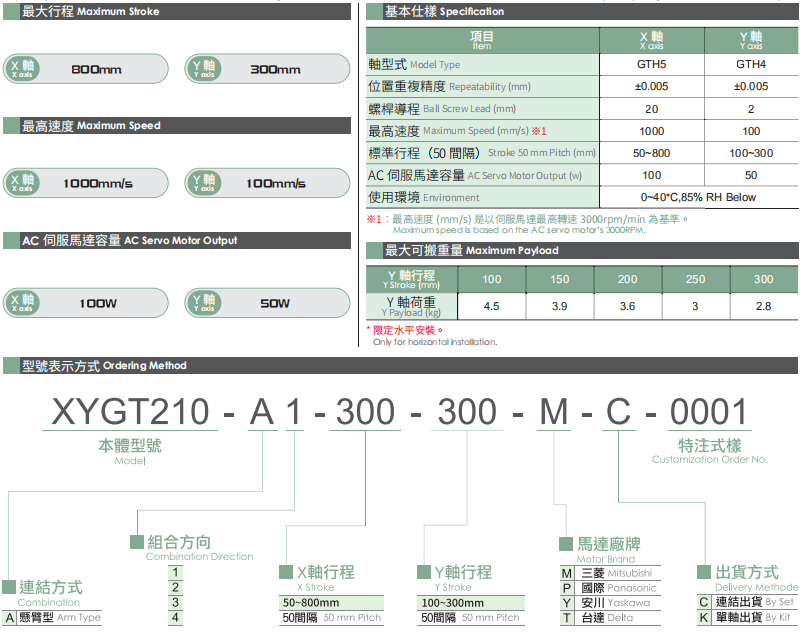Image resolution: width=802 pixels, height=633 pixels.
Task: Select the 1000 maximum speed table cell
Action: 652,131
